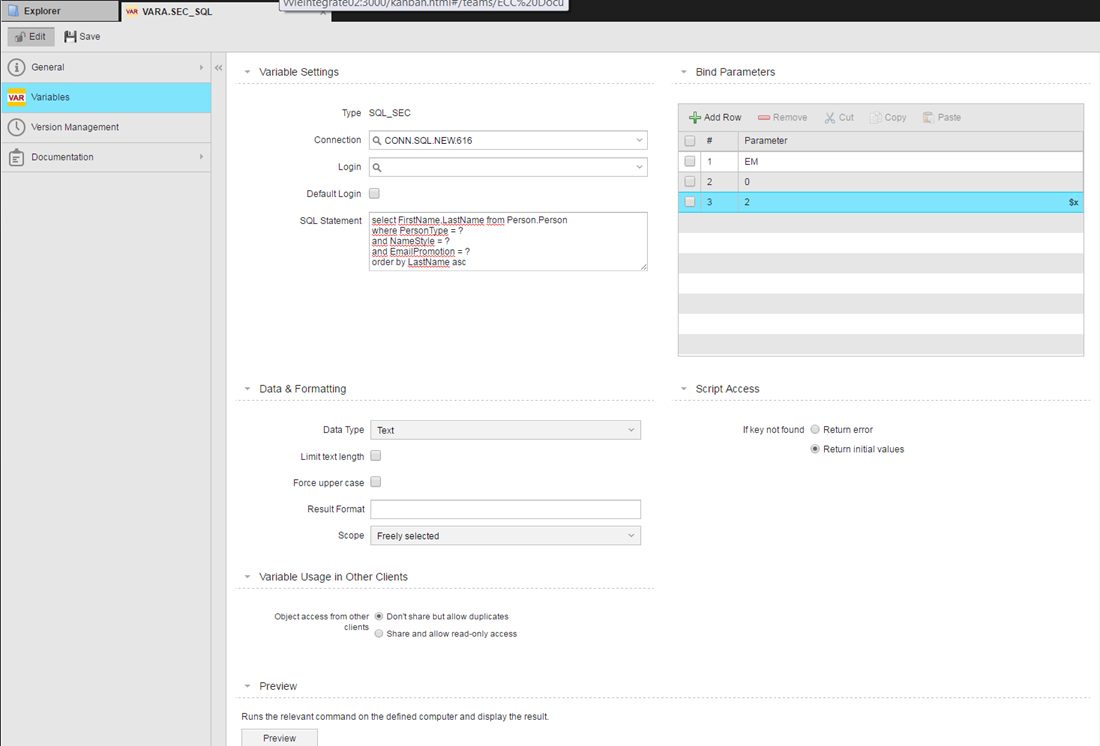Enable the Default Login checkbox
Image resolution: width=1100 pixels, height=746 pixels.
point(375,194)
